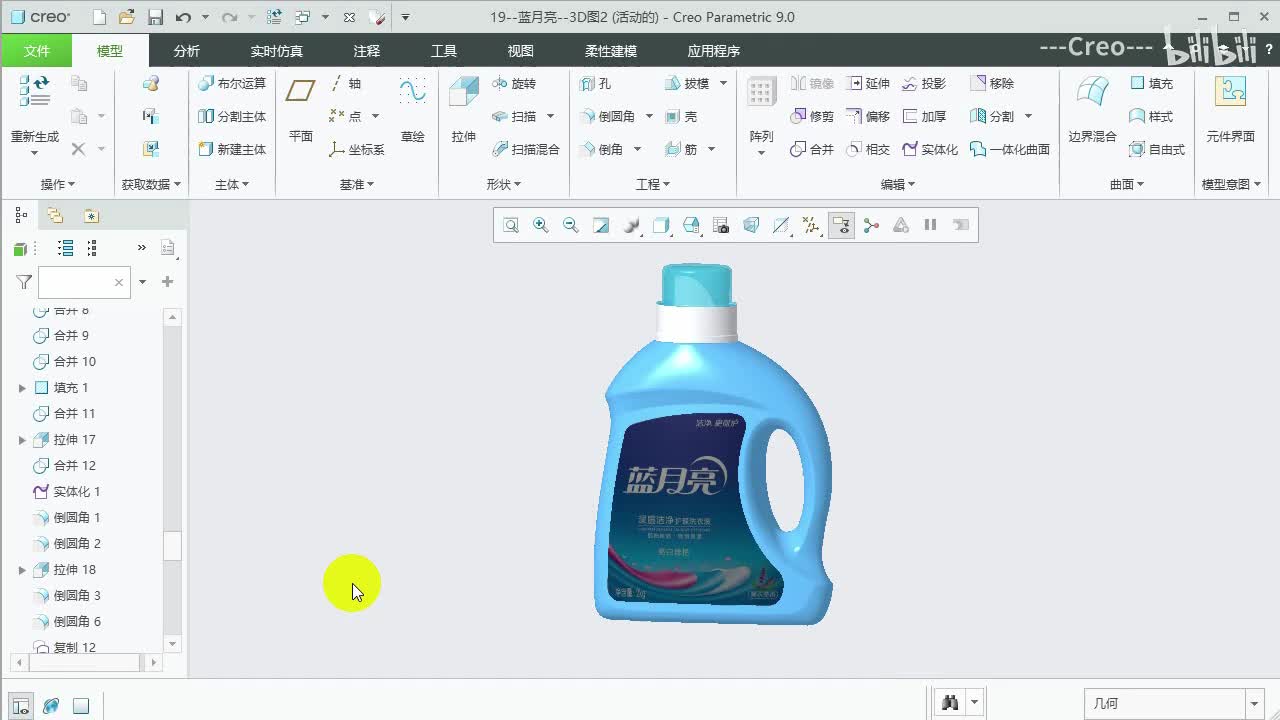Save the model with the floppy icon
Viewport: 1280px width, 720px height.
tap(155, 17)
